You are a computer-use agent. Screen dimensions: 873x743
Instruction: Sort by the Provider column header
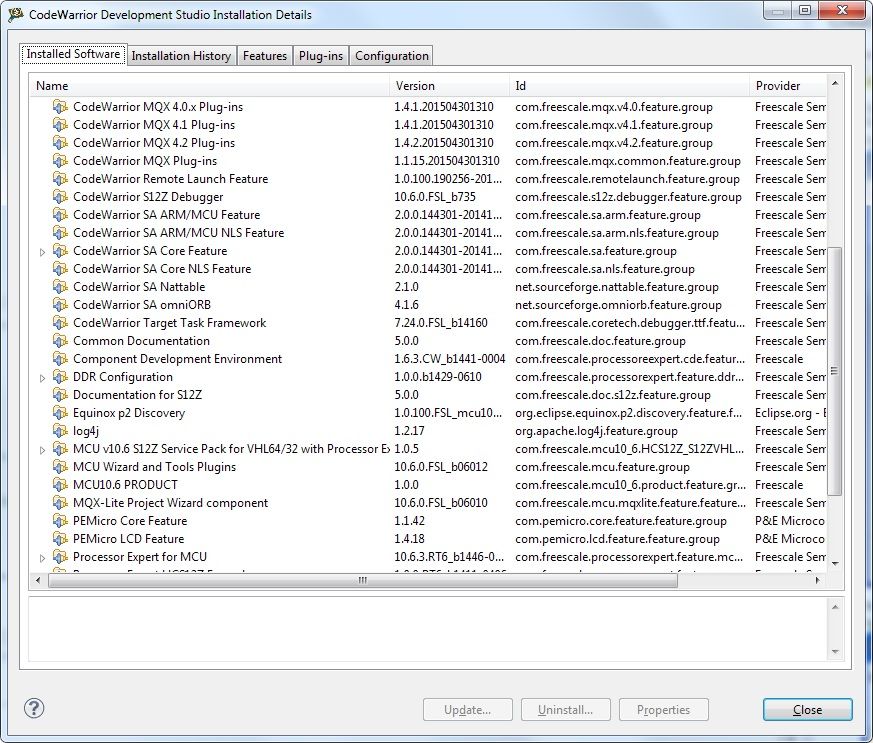click(788, 86)
